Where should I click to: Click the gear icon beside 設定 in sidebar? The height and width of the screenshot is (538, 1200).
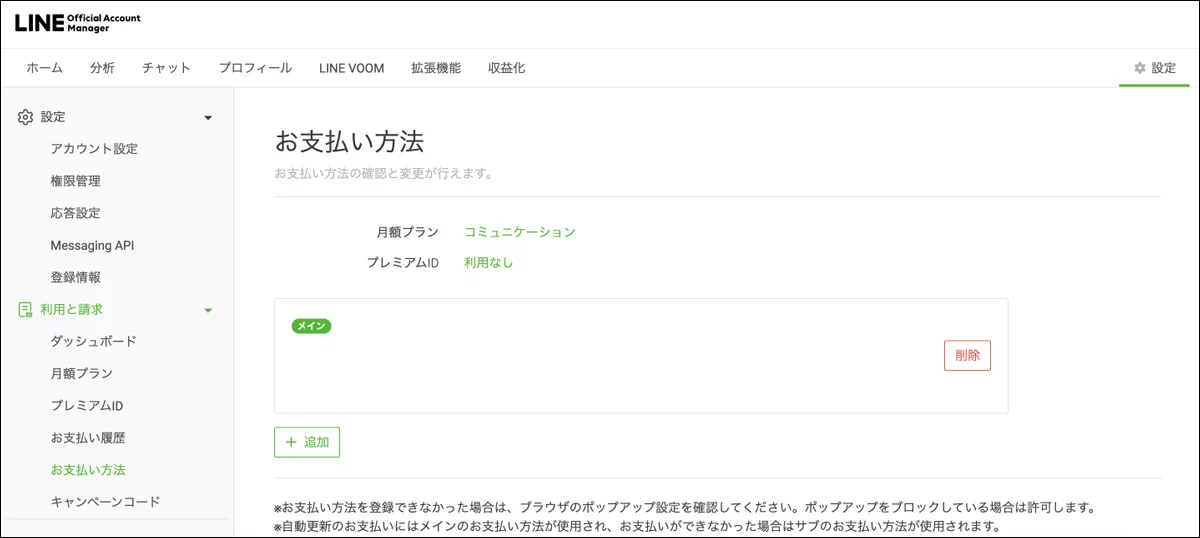[x=26, y=117]
